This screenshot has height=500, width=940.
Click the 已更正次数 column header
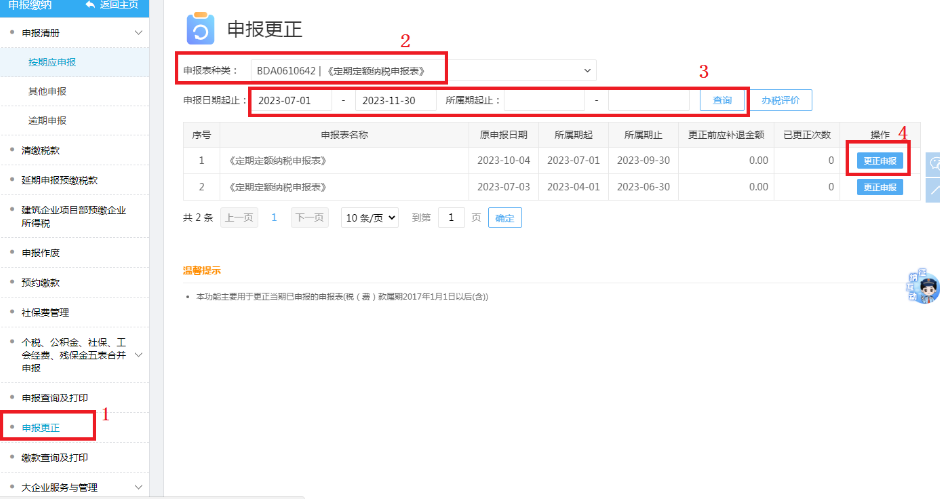(x=807, y=135)
